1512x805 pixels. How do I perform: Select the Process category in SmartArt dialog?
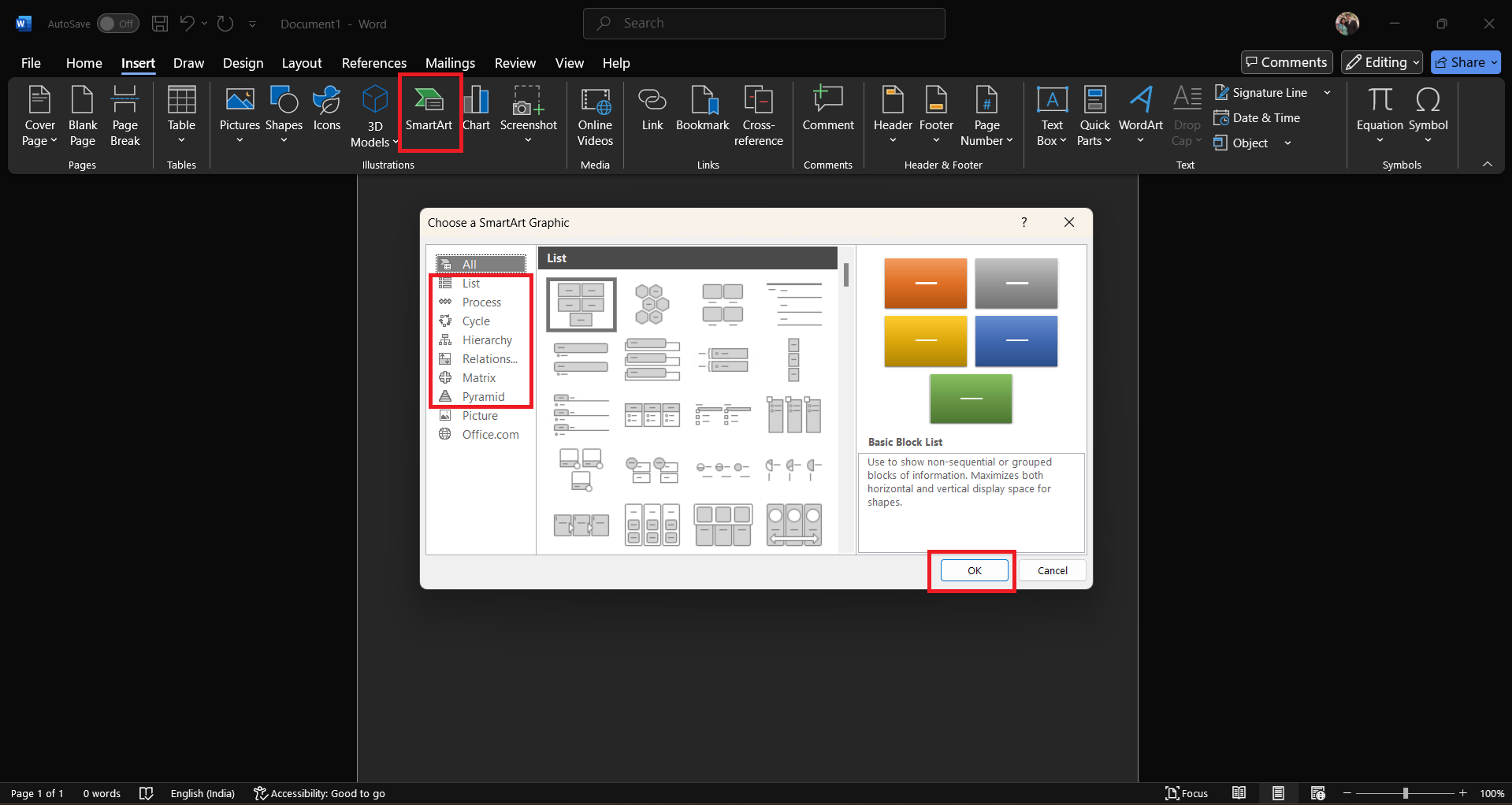481,302
